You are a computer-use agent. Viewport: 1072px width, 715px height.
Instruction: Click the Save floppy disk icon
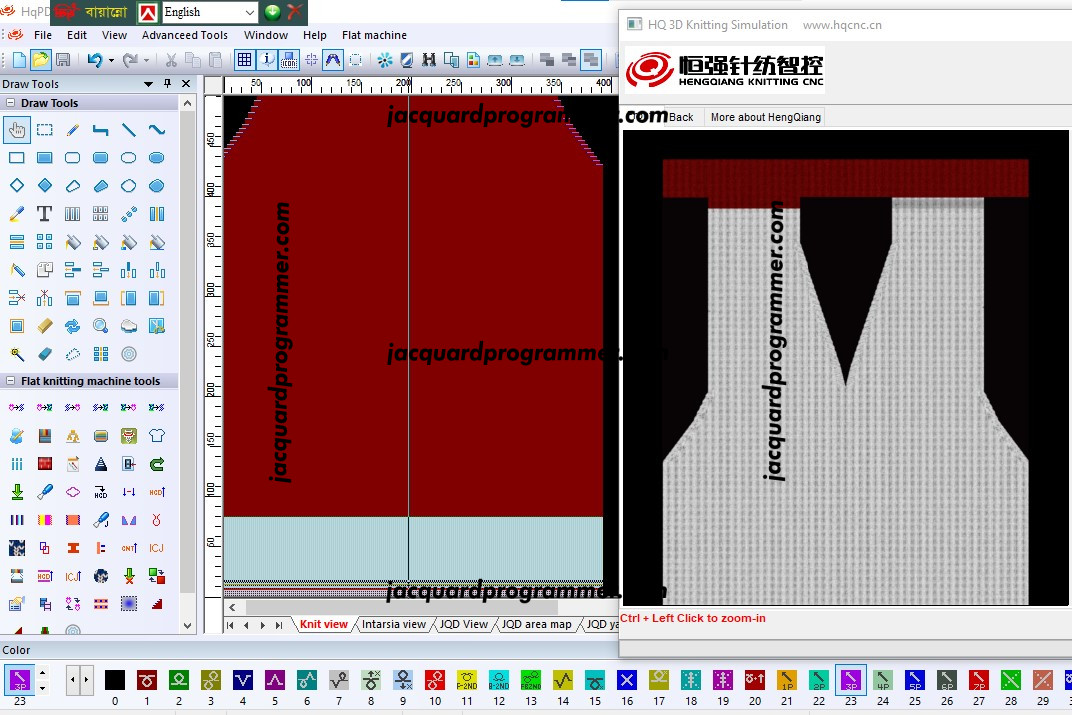[x=63, y=60]
